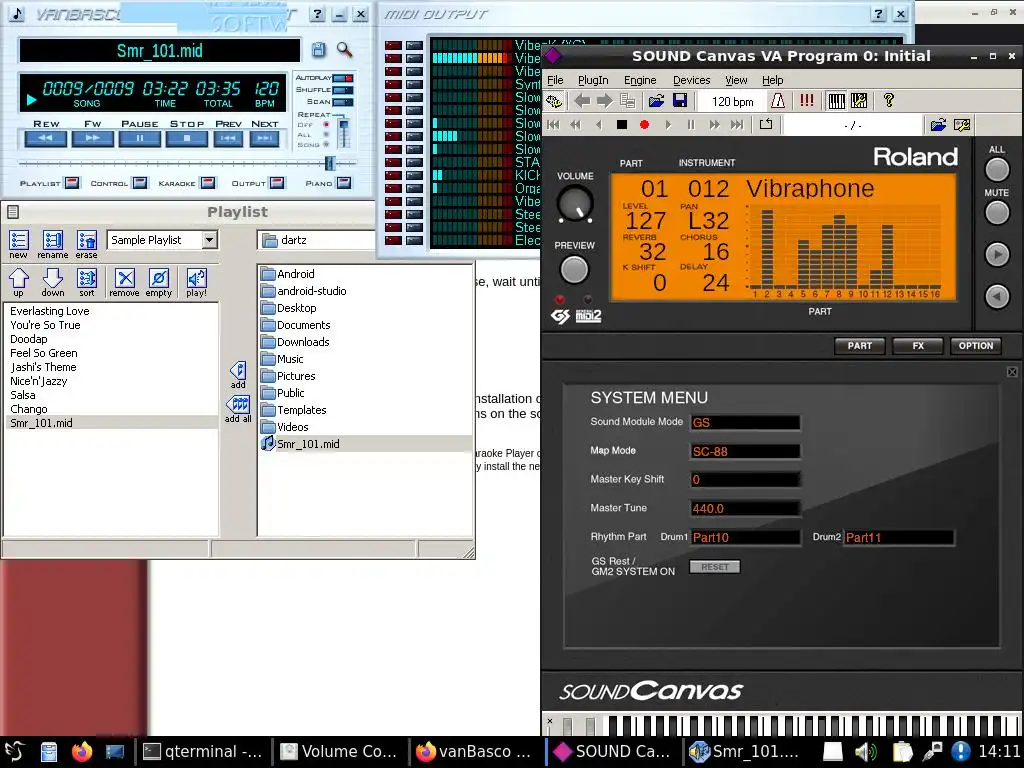
Task: Go to previous song with Prev
Action: 228,138
